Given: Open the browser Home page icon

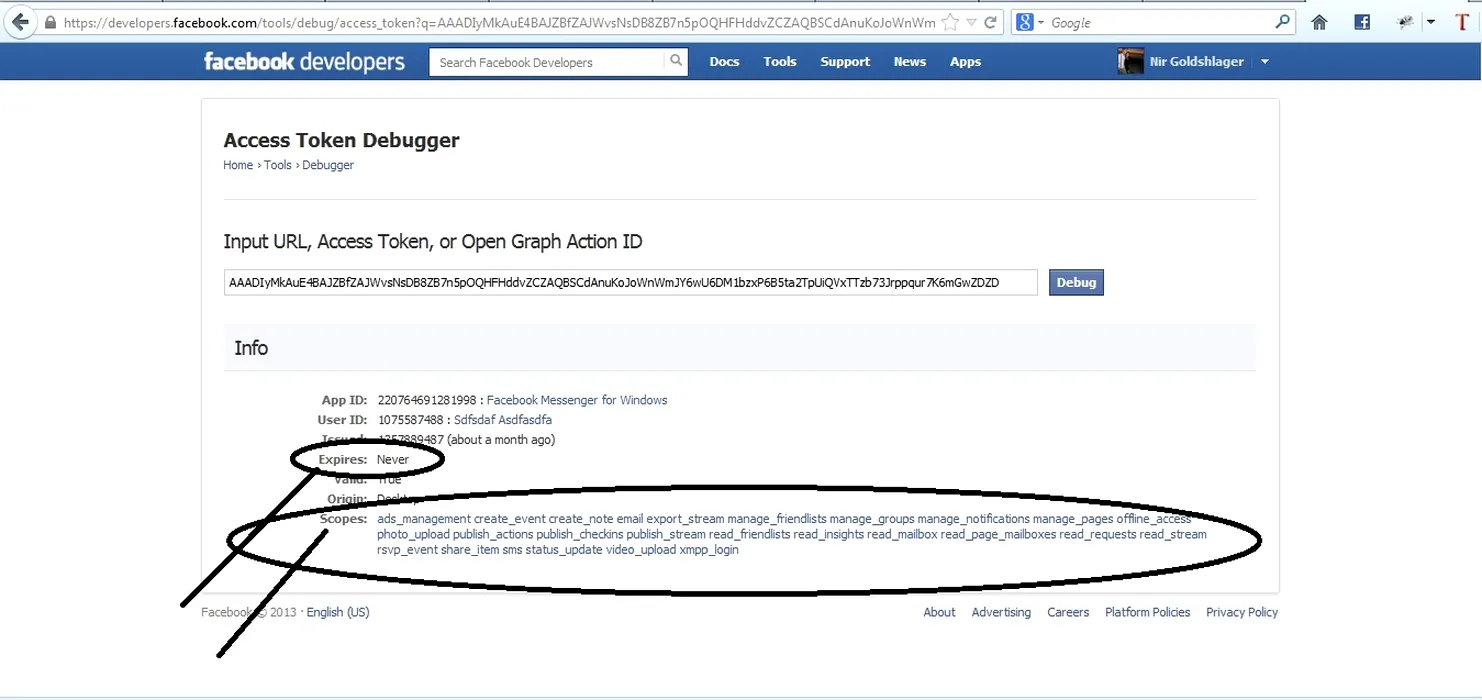Looking at the screenshot, I should [1319, 22].
